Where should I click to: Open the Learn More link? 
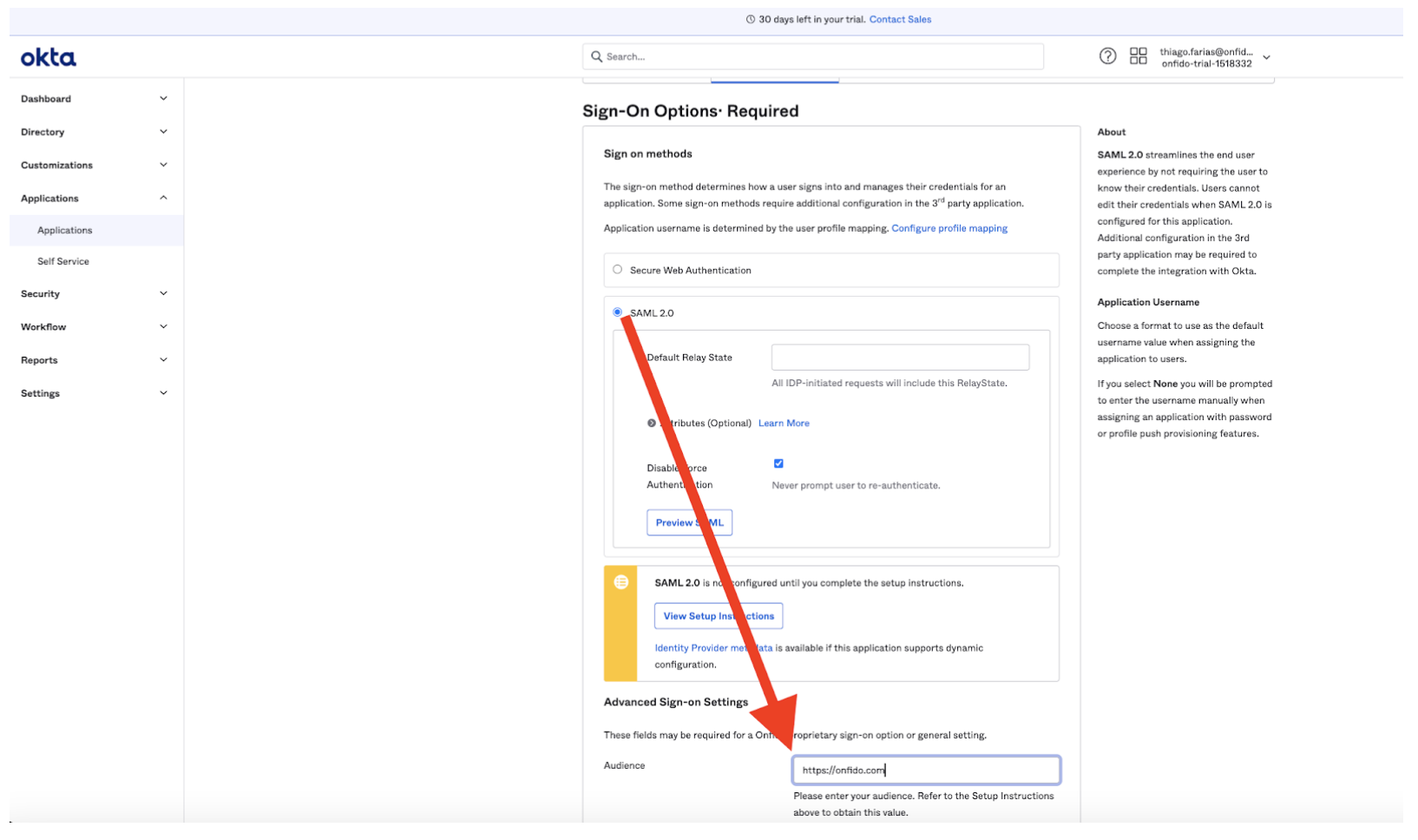(784, 423)
